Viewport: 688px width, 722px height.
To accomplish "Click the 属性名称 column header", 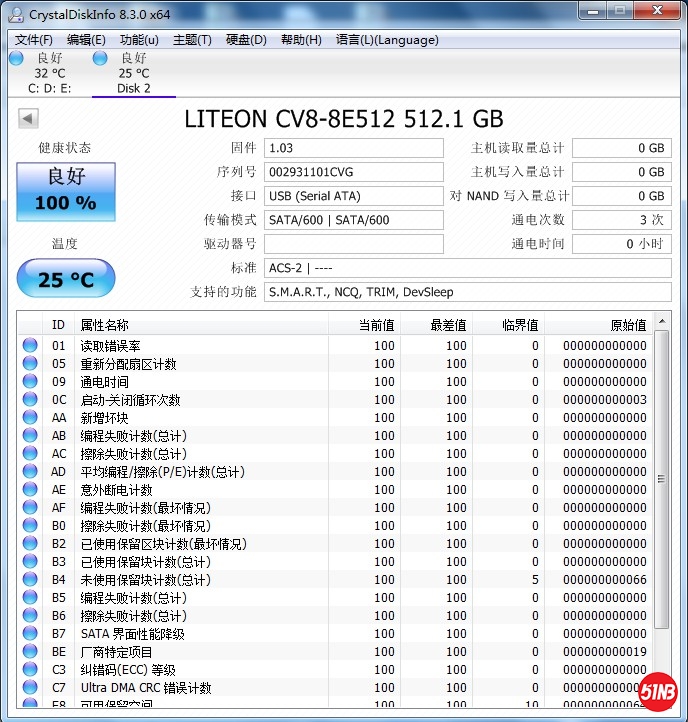I will pos(105,325).
